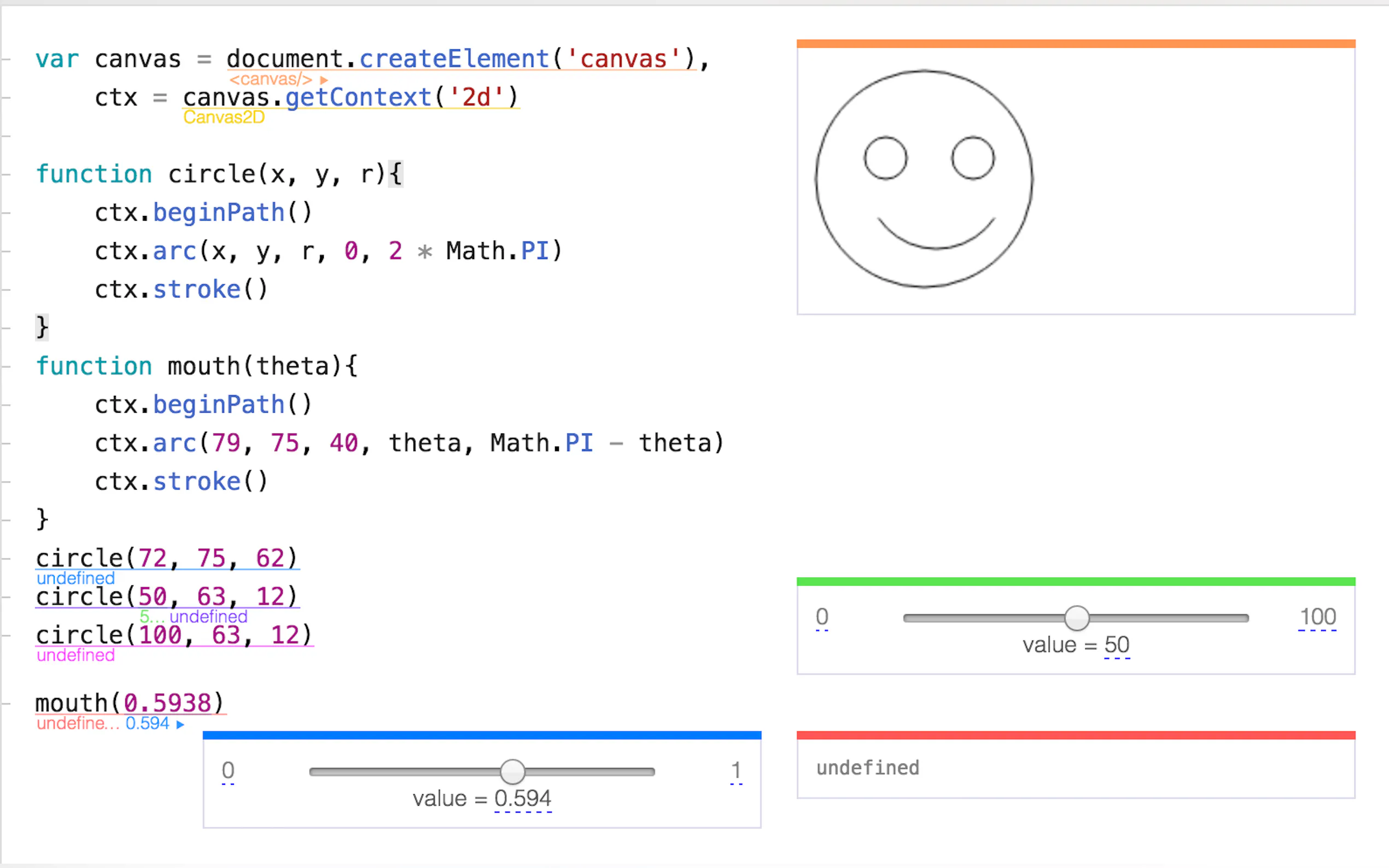Image resolution: width=1389 pixels, height=868 pixels.
Task: Click the blue arrow after 0.594 annotation
Action: point(180,724)
